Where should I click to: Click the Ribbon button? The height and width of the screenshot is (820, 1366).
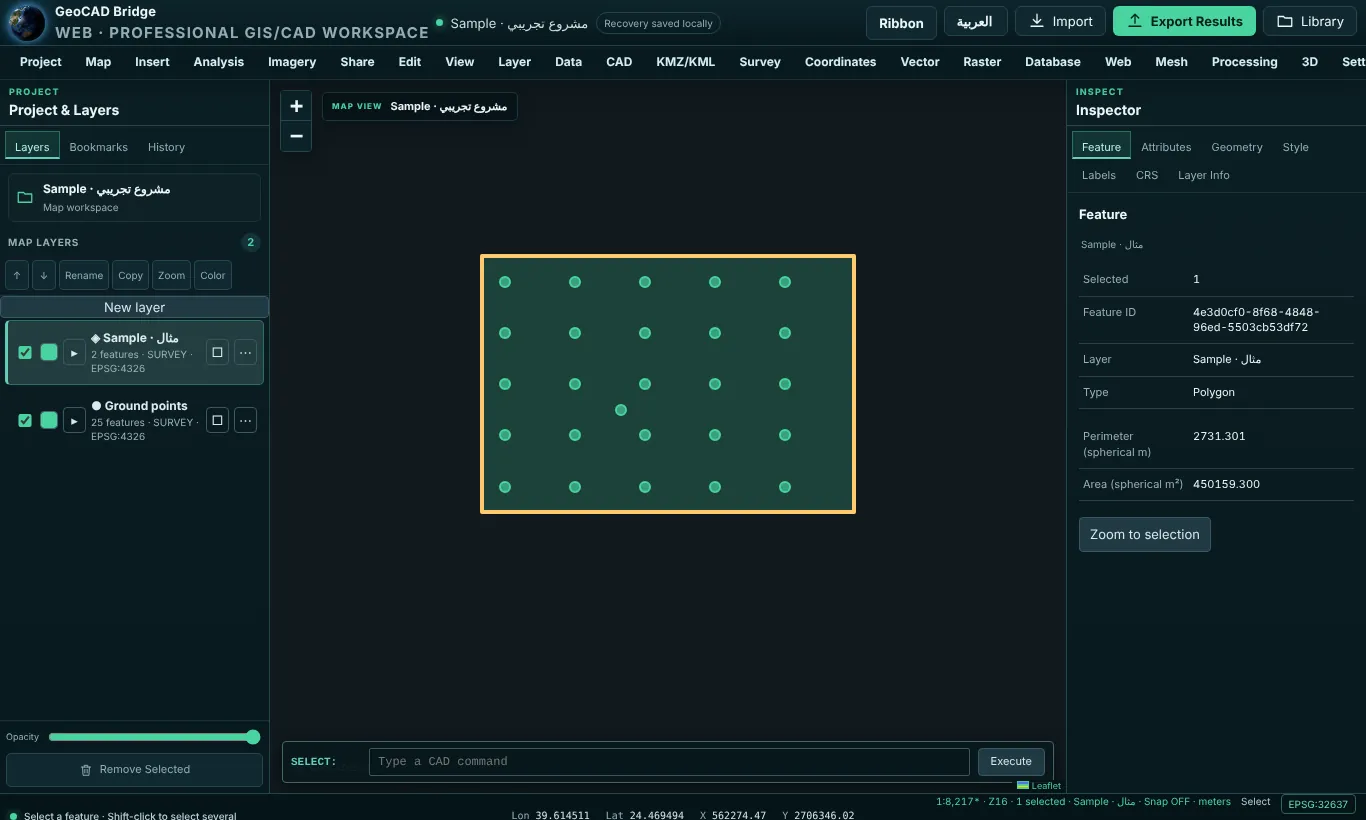[x=901, y=23]
